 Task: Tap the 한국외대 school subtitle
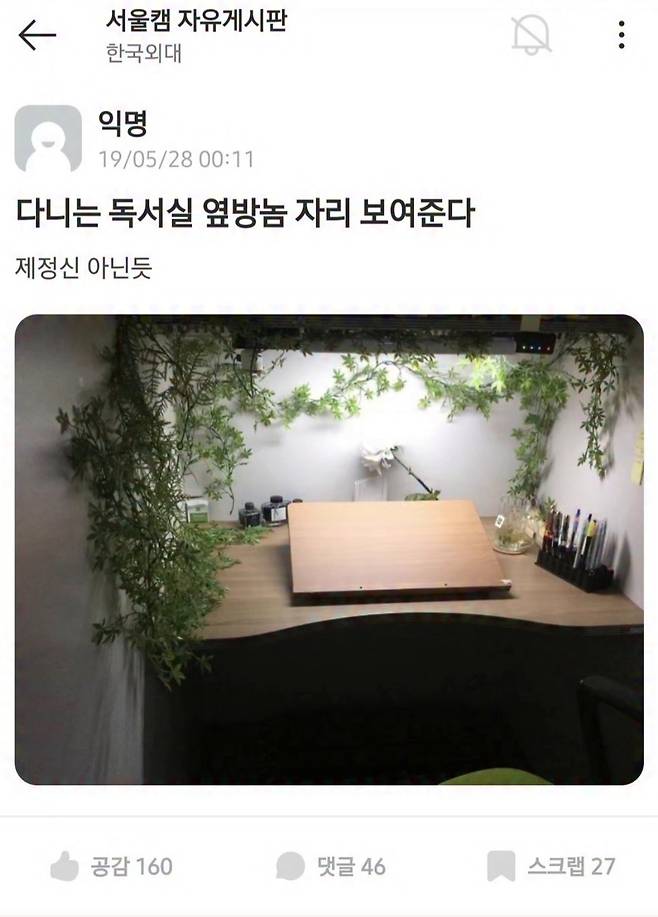click(x=144, y=53)
